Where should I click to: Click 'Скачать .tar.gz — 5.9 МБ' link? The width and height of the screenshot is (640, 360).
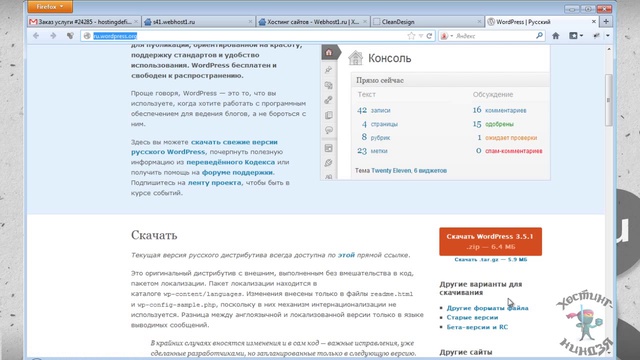pos(491,260)
